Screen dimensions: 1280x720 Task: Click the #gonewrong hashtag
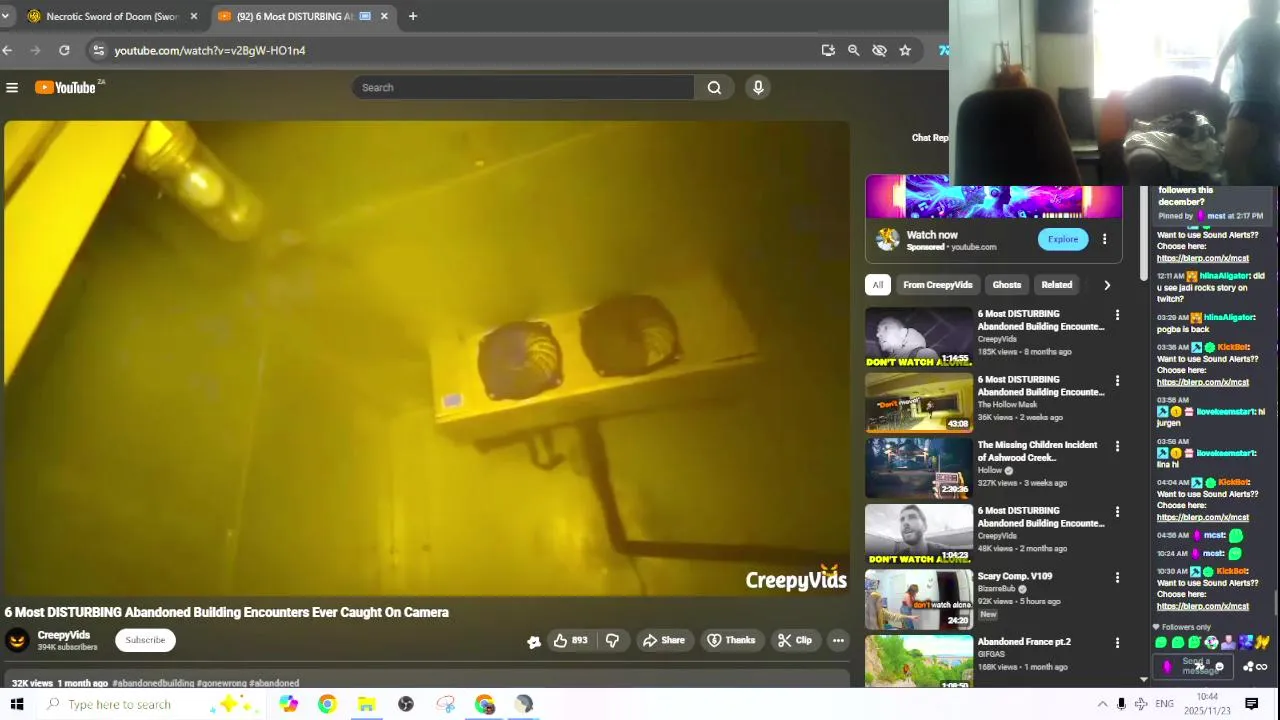tap(222, 683)
